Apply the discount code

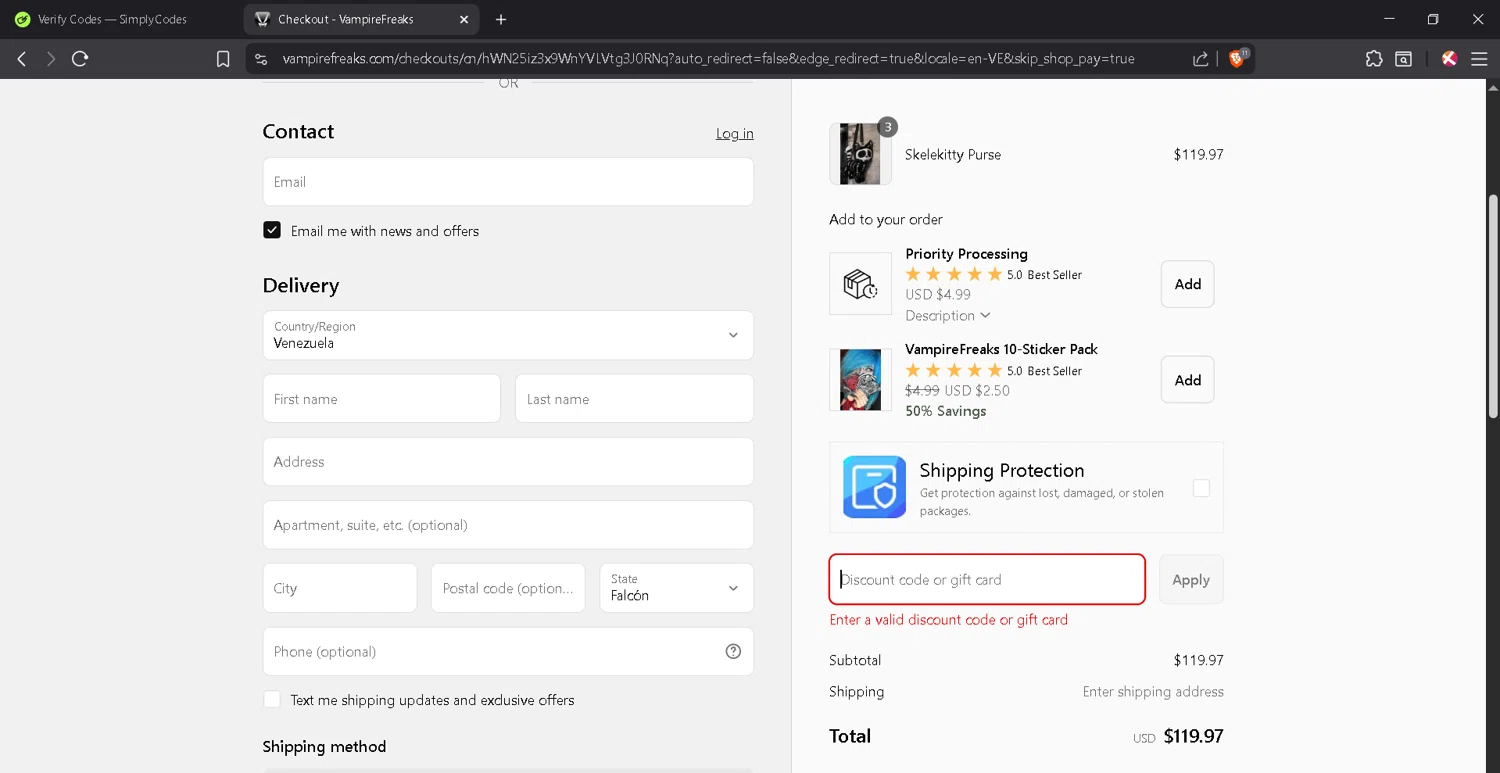click(1191, 579)
